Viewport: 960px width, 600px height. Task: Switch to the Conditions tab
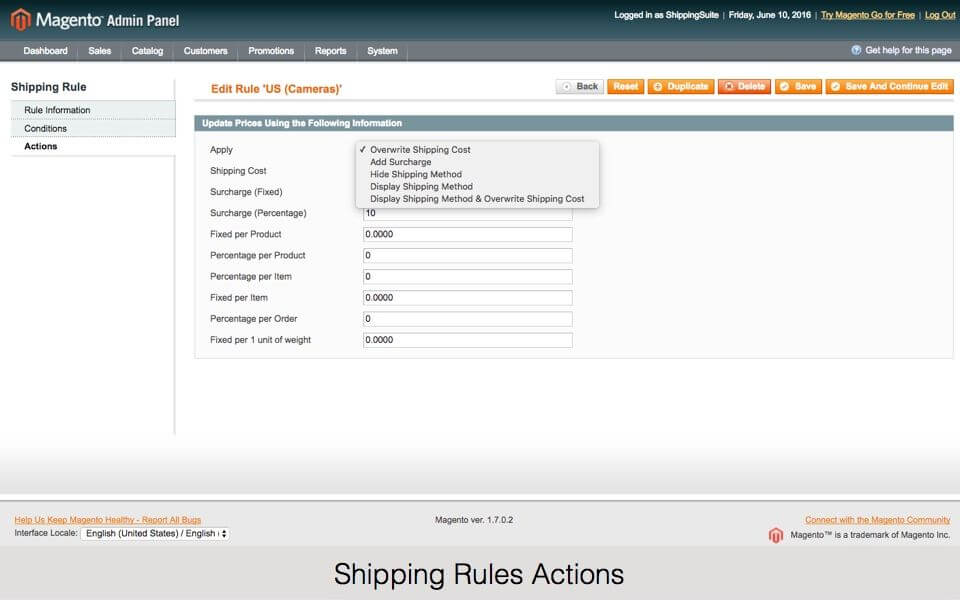[93, 129]
